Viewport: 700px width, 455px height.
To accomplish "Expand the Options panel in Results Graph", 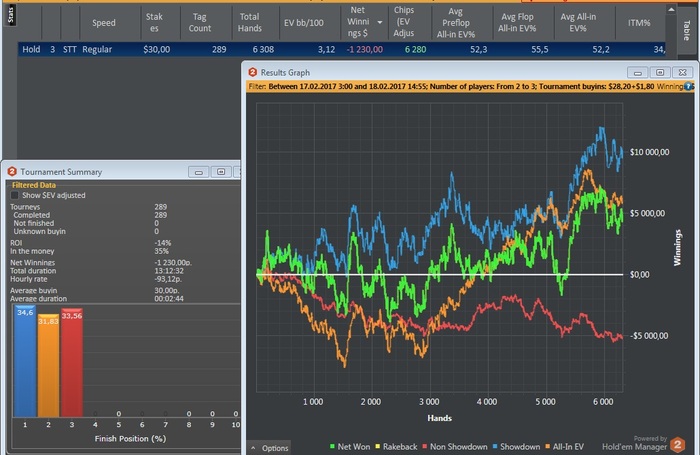I will click(269, 448).
